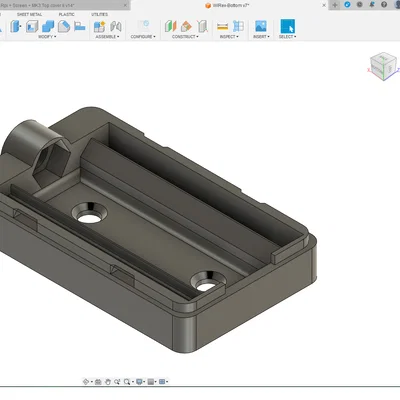
Task: Click the Plane at Angle icon
Action: (186, 26)
